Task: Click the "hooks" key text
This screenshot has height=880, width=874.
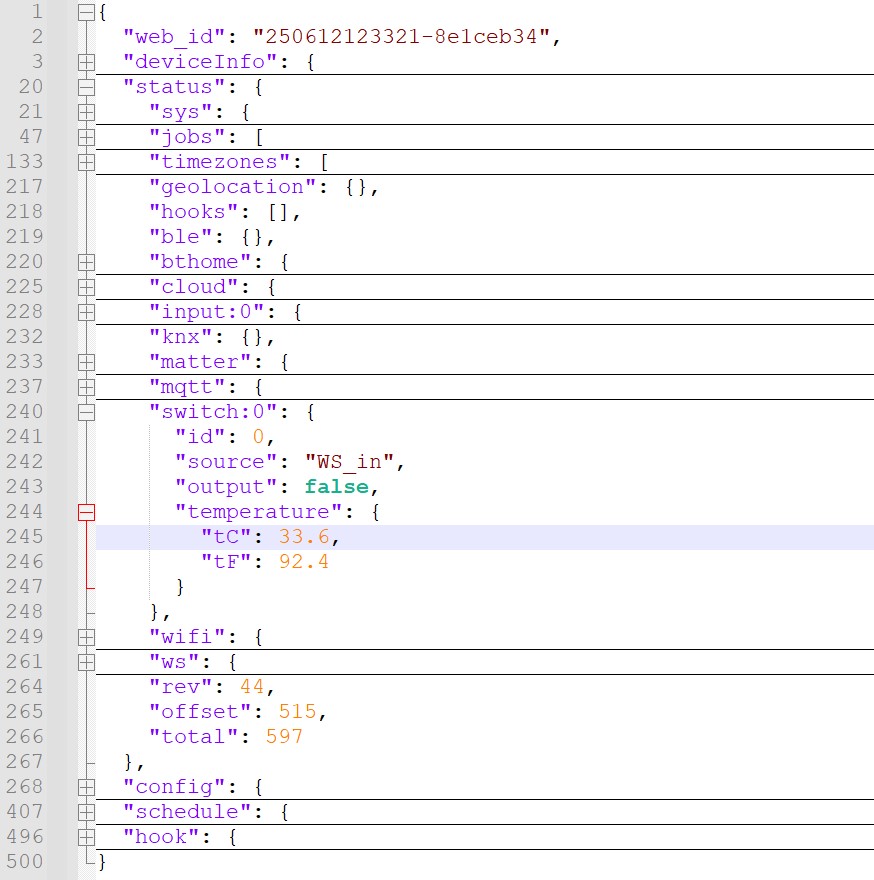Action: coord(193,212)
